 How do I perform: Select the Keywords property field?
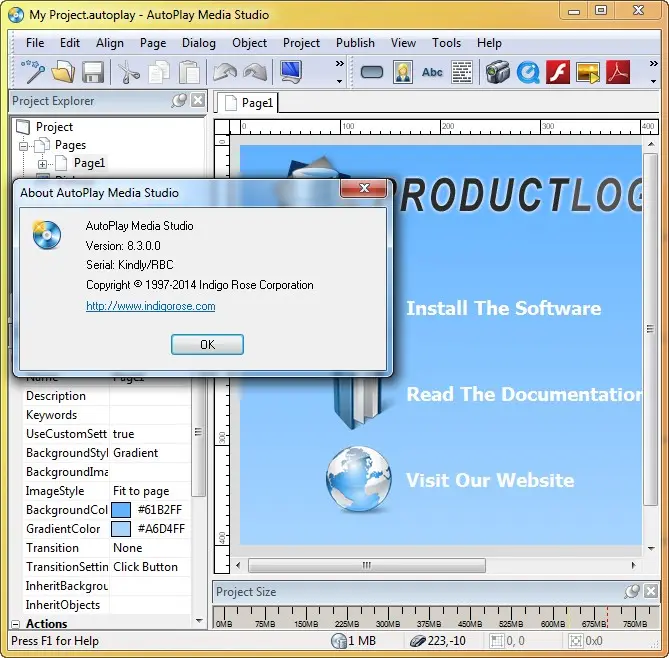150,415
